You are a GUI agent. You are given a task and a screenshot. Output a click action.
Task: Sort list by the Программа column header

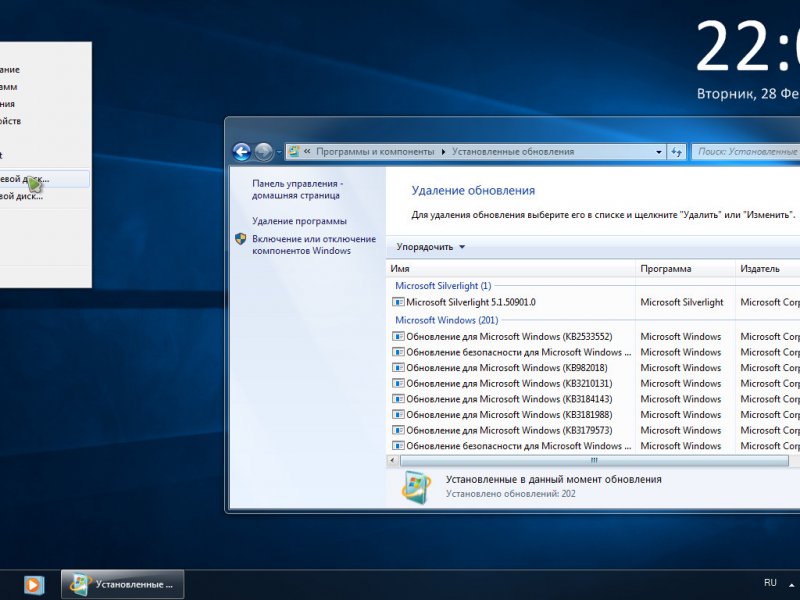[x=684, y=269]
